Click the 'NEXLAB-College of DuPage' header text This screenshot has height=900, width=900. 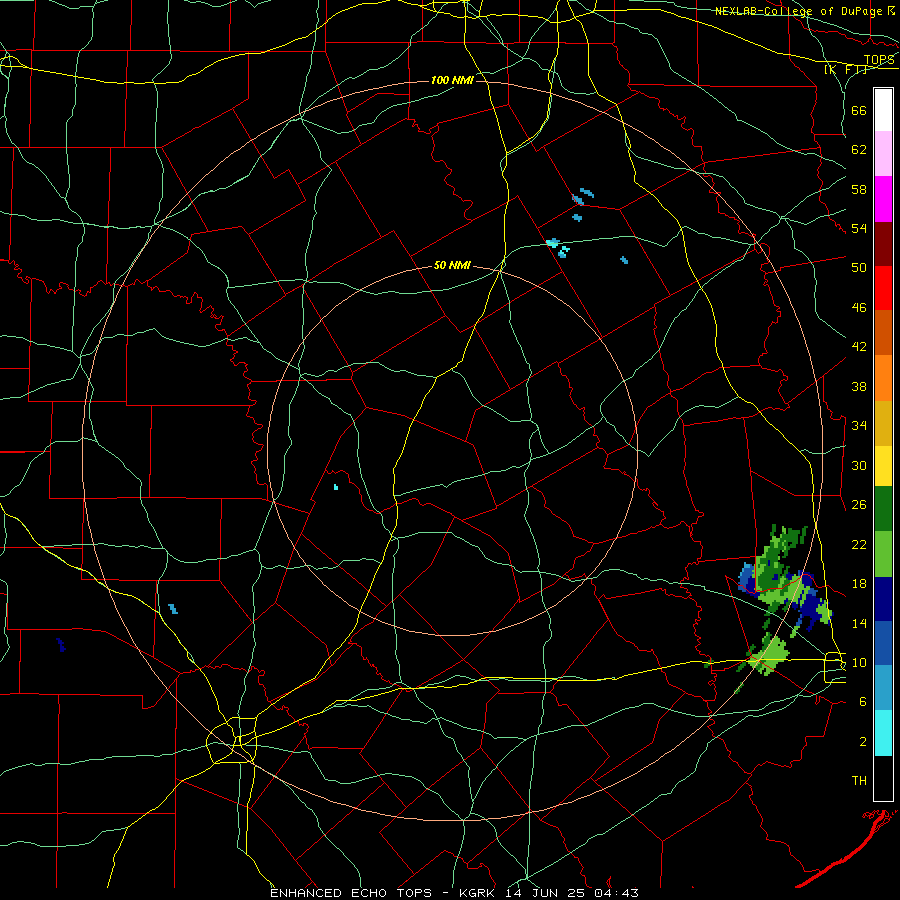[799, 11]
